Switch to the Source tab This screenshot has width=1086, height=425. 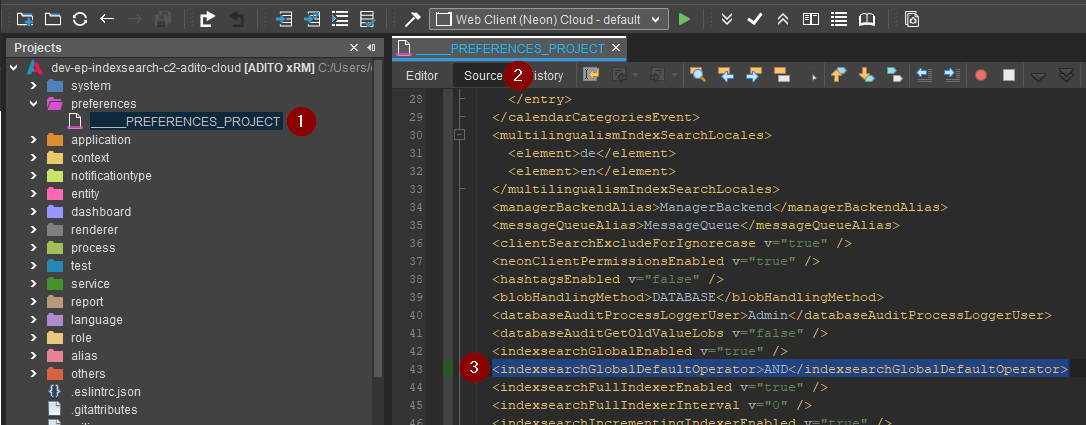pyautogui.click(x=483, y=75)
